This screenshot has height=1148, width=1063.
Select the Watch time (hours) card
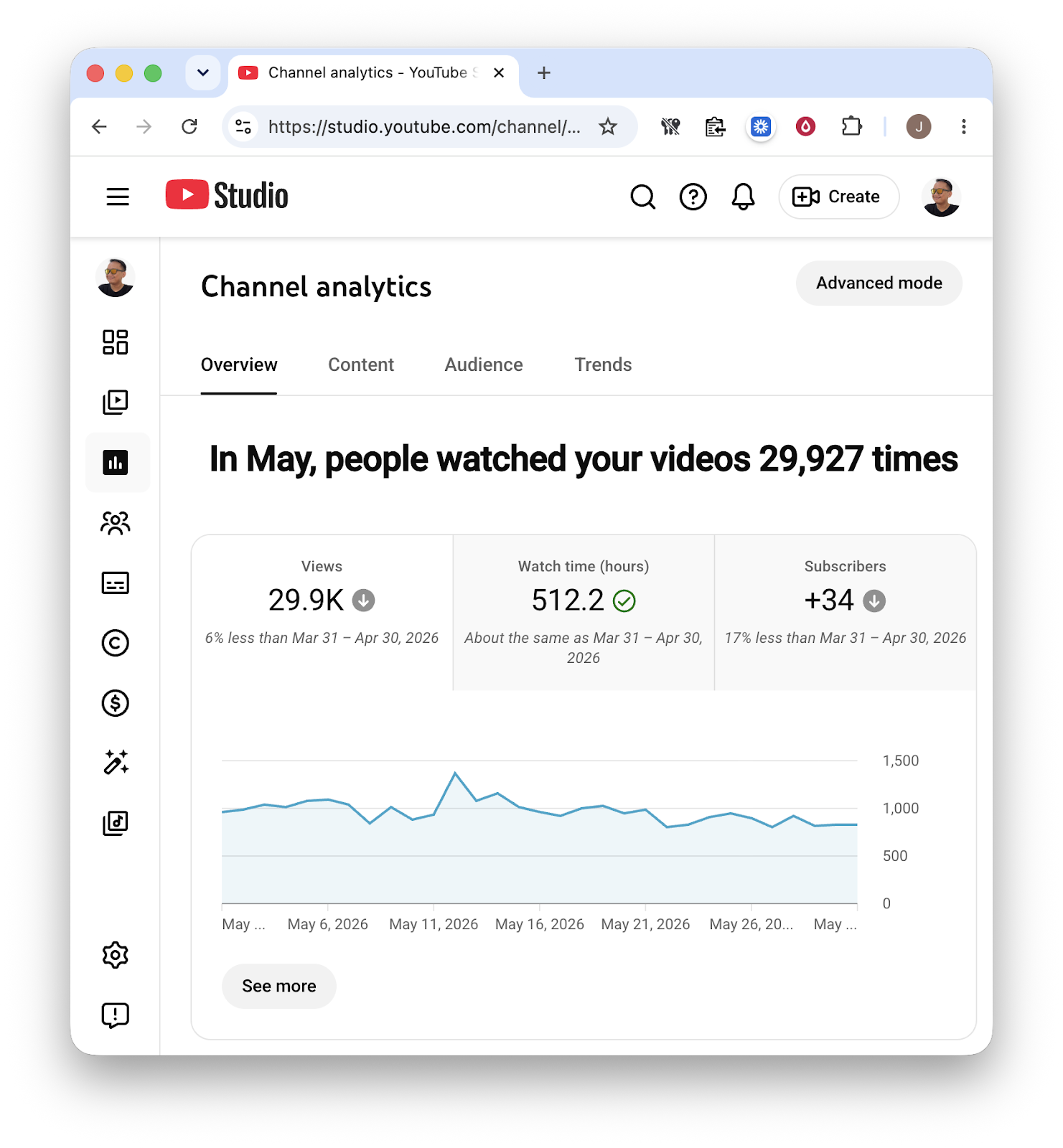click(x=584, y=612)
